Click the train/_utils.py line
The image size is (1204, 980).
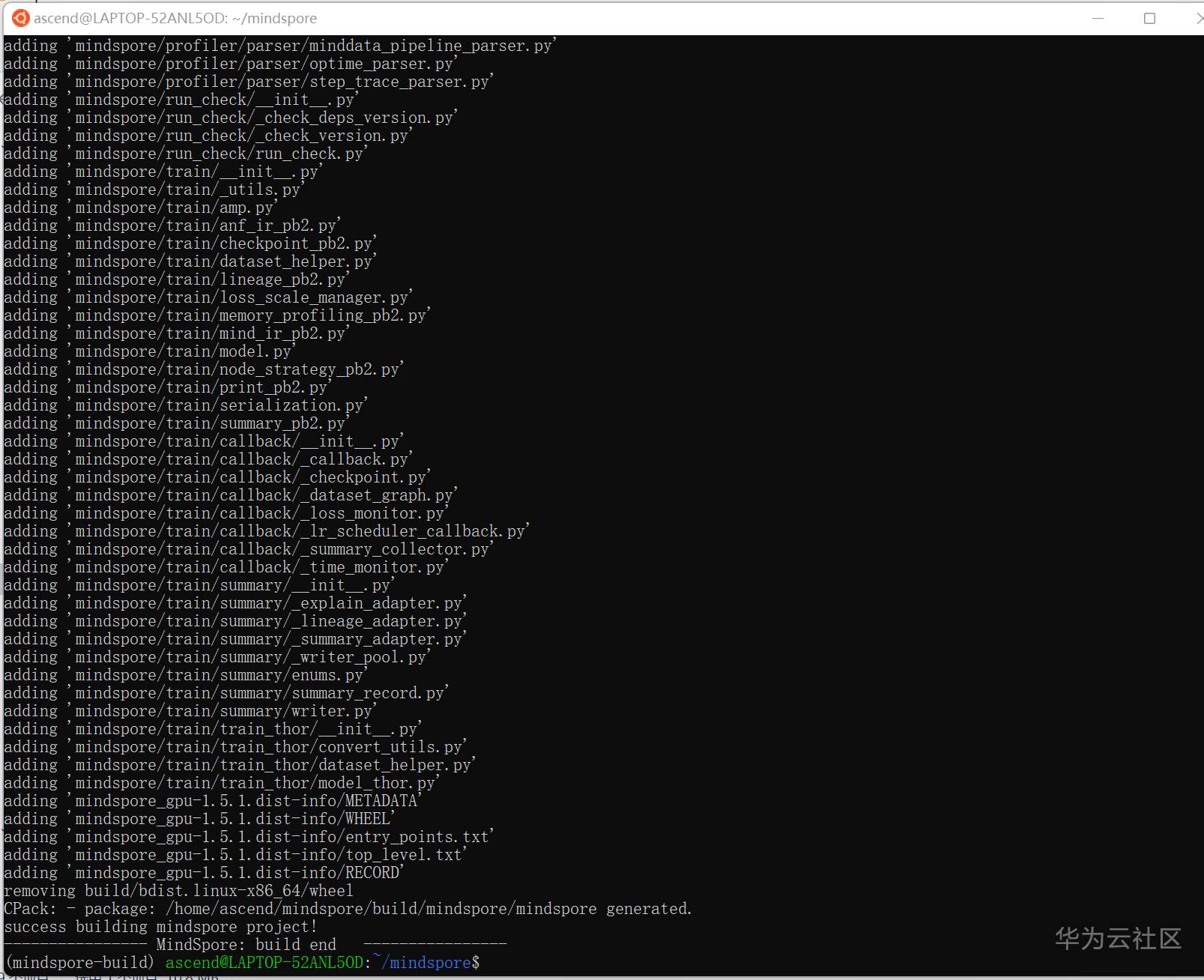pyautogui.click(x=154, y=190)
